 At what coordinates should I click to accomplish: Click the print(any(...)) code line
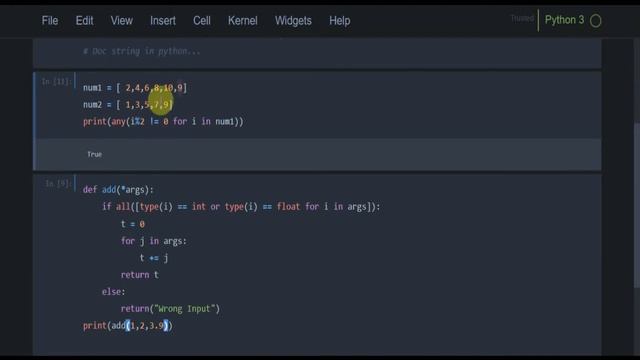pyautogui.click(x=163, y=122)
